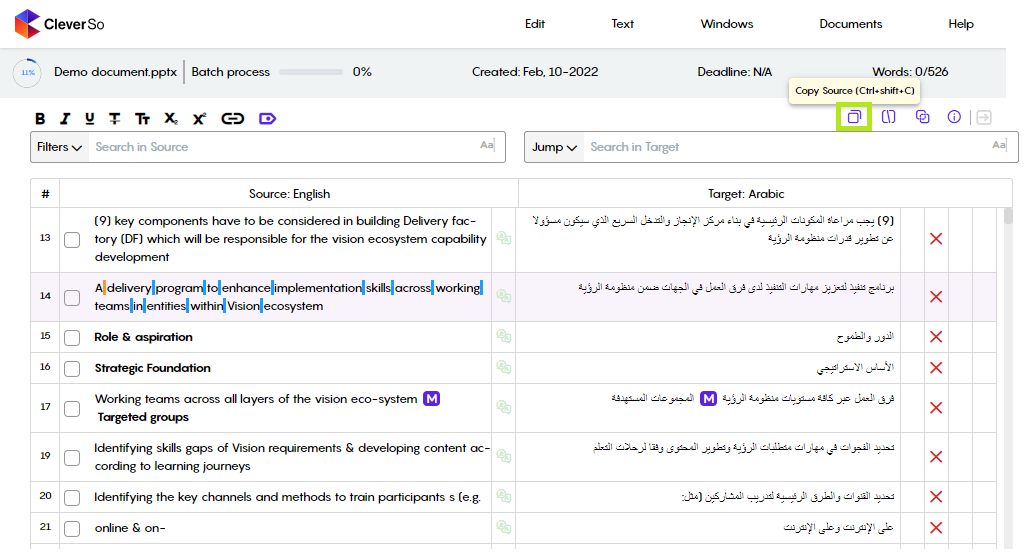This screenshot has height=552, width=1026.
Task: Click translation icon for row 20
Action: point(503,496)
